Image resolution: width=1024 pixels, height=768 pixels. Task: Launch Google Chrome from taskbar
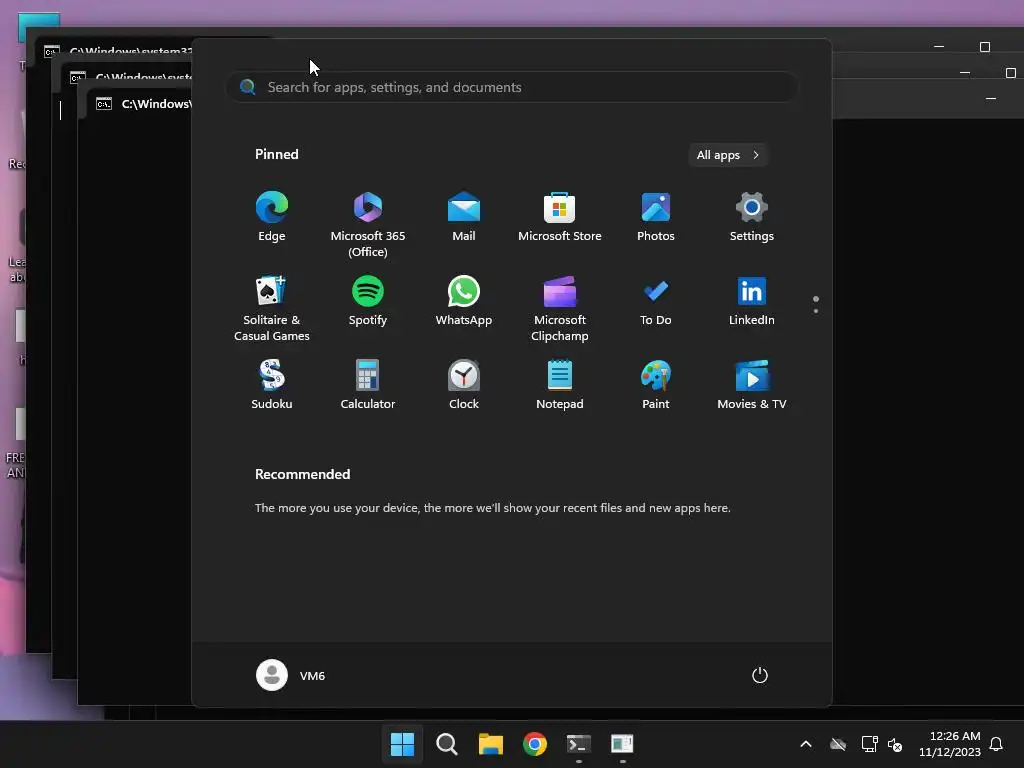coord(535,744)
